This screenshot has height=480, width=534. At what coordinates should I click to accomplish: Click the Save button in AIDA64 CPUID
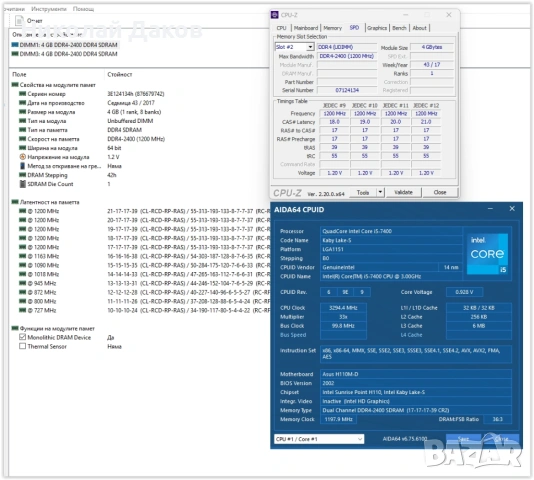tap(463, 439)
